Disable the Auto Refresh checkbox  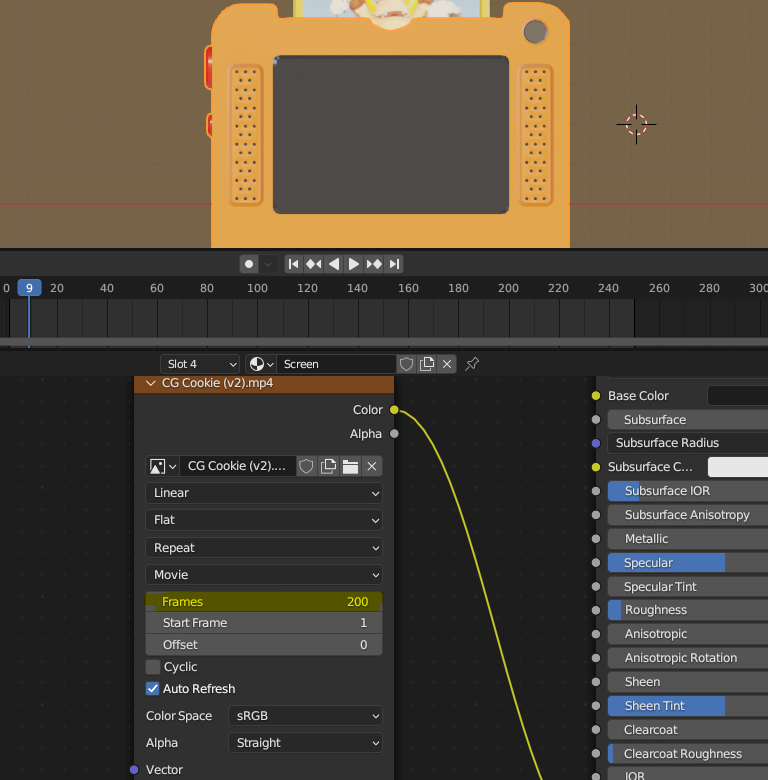point(153,689)
